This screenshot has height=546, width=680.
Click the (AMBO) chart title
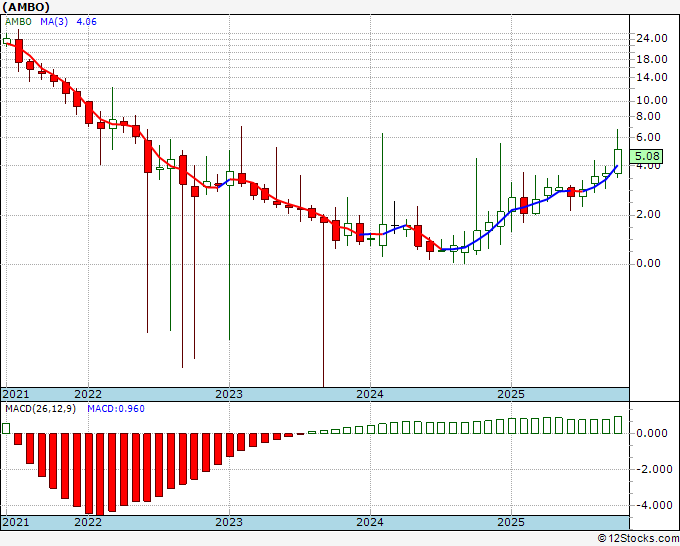(26, 7)
